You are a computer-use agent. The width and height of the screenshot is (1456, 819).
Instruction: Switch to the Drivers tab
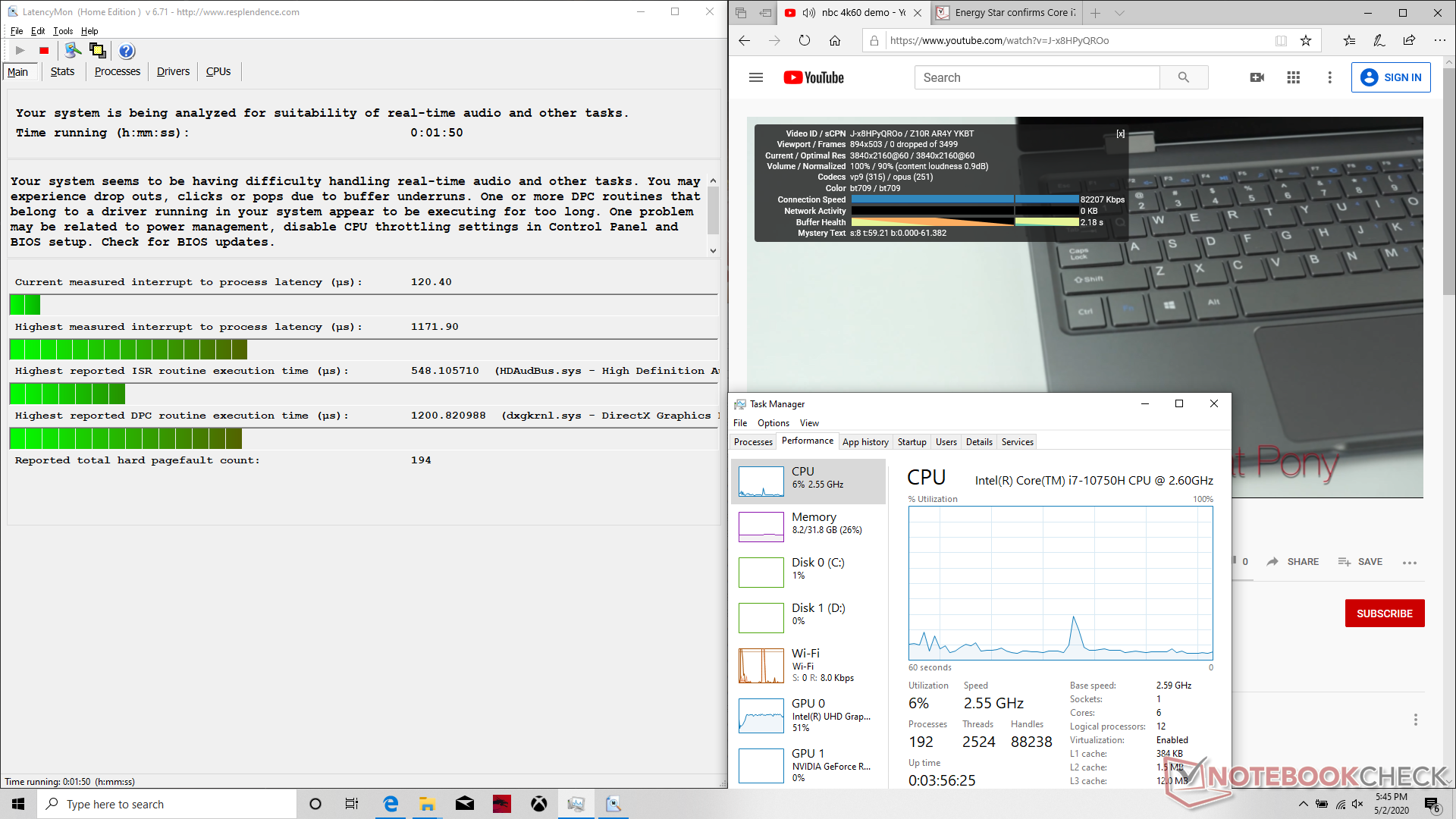[173, 71]
